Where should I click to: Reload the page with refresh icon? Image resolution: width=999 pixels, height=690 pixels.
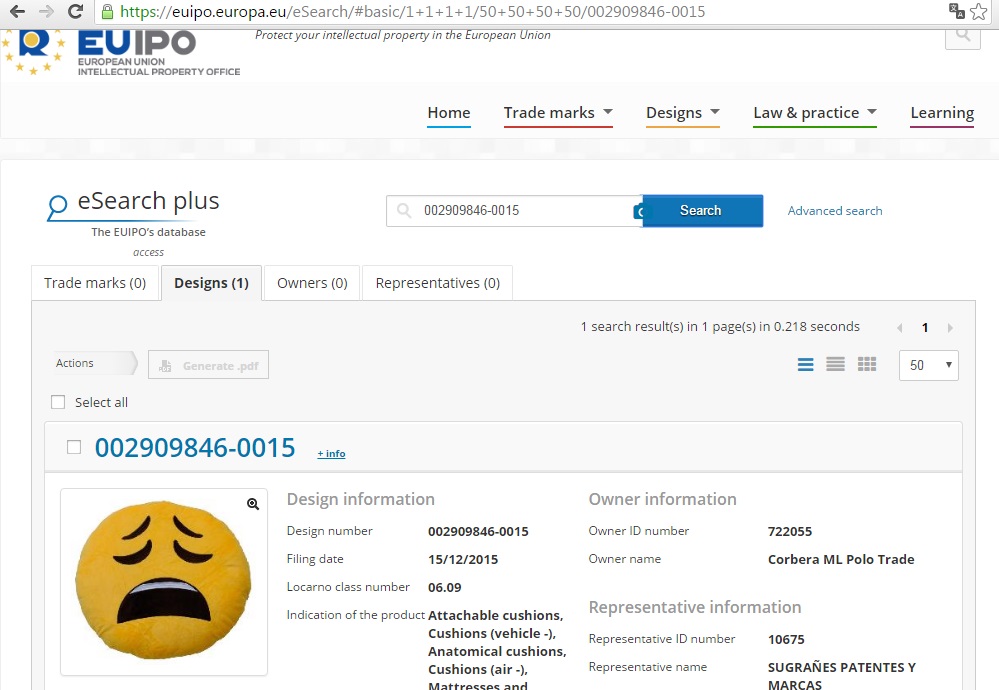tap(75, 11)
